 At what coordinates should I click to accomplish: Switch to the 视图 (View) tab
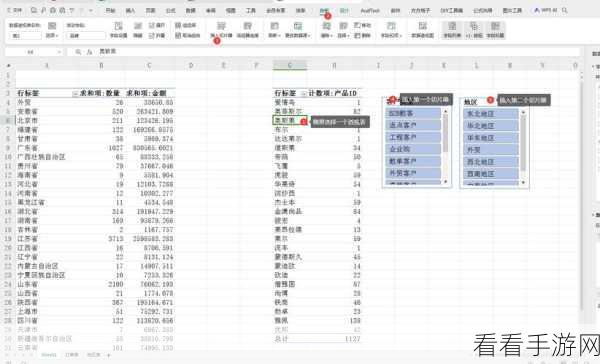tap(231, 10)
